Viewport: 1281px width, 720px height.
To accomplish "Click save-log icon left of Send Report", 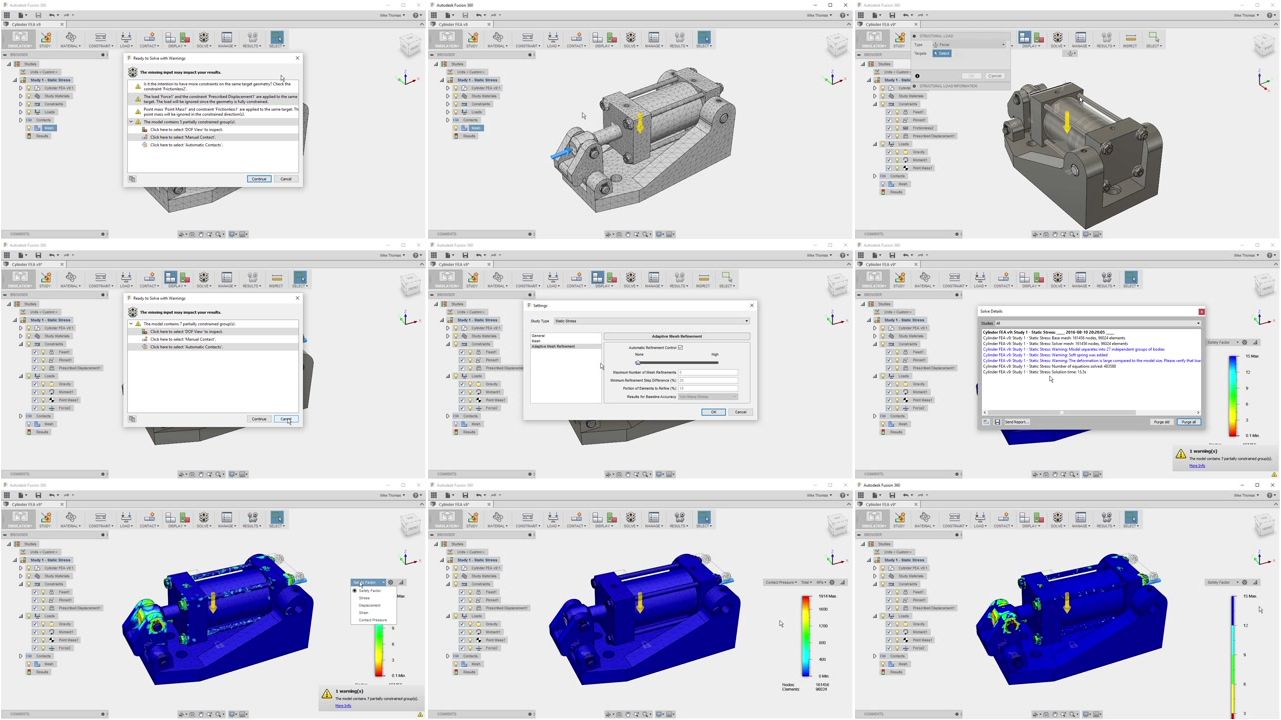I will [x=997, y=422].
